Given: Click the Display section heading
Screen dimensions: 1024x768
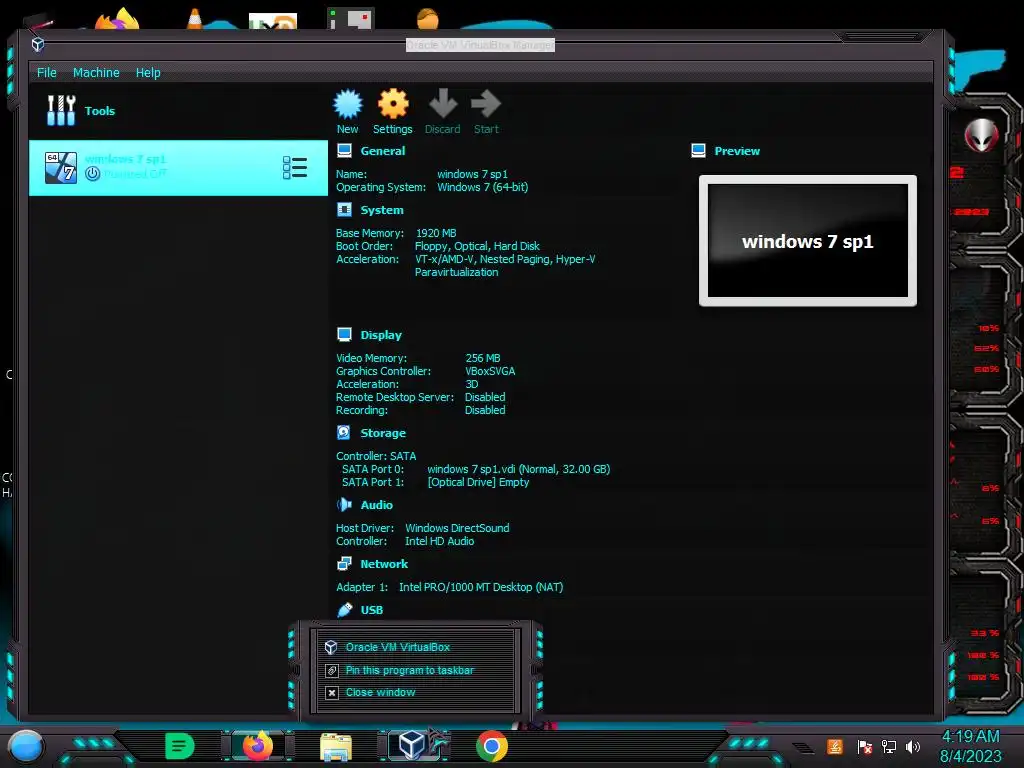Looking at the screenshot, I should tap(381, 334).
